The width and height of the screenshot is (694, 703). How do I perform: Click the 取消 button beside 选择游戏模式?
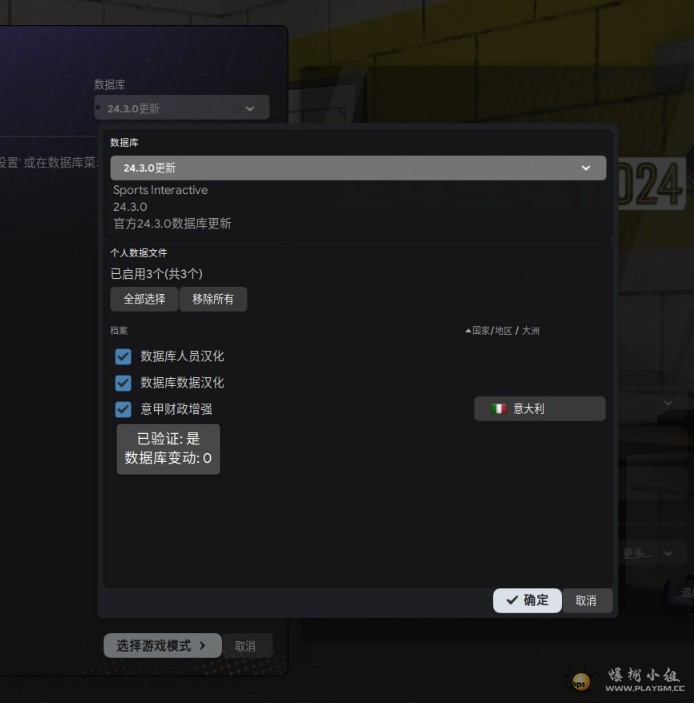click(x=246, y=646)
